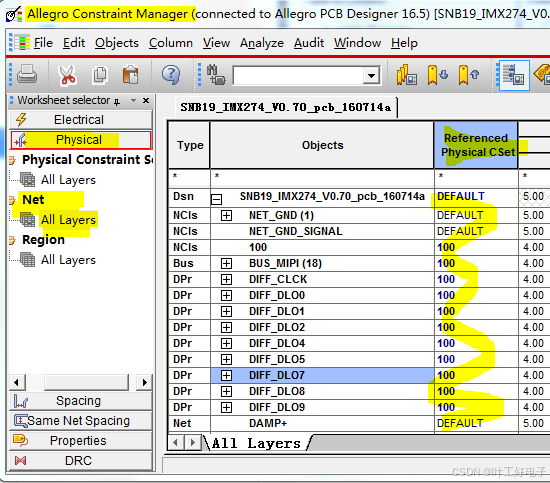The height and width of the screenshot is (483, 550).
Task: Select the Physical worksheet button
Action: click(x=81, y=140)
